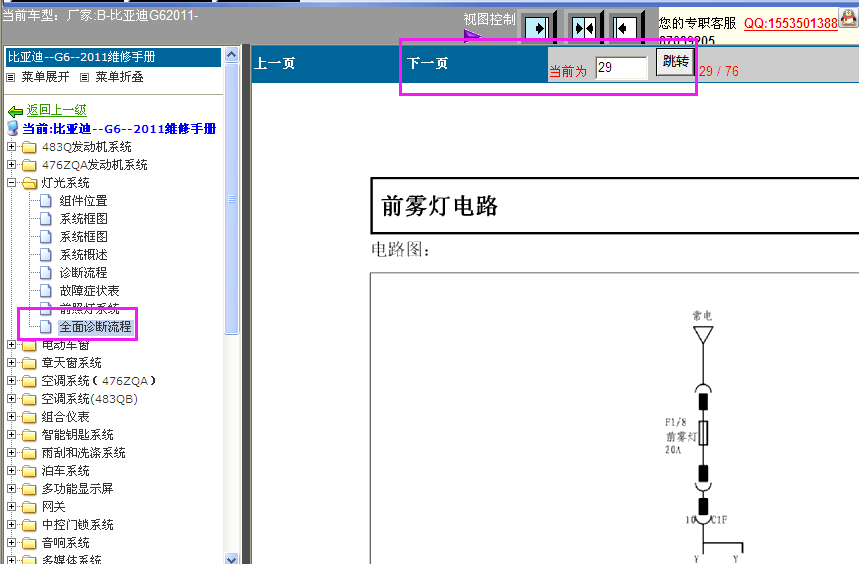Expand the 中控门锁系统 tree node
Image resolution: width=859 pixels, height=564 pixels.
click(x=12, y=525)
